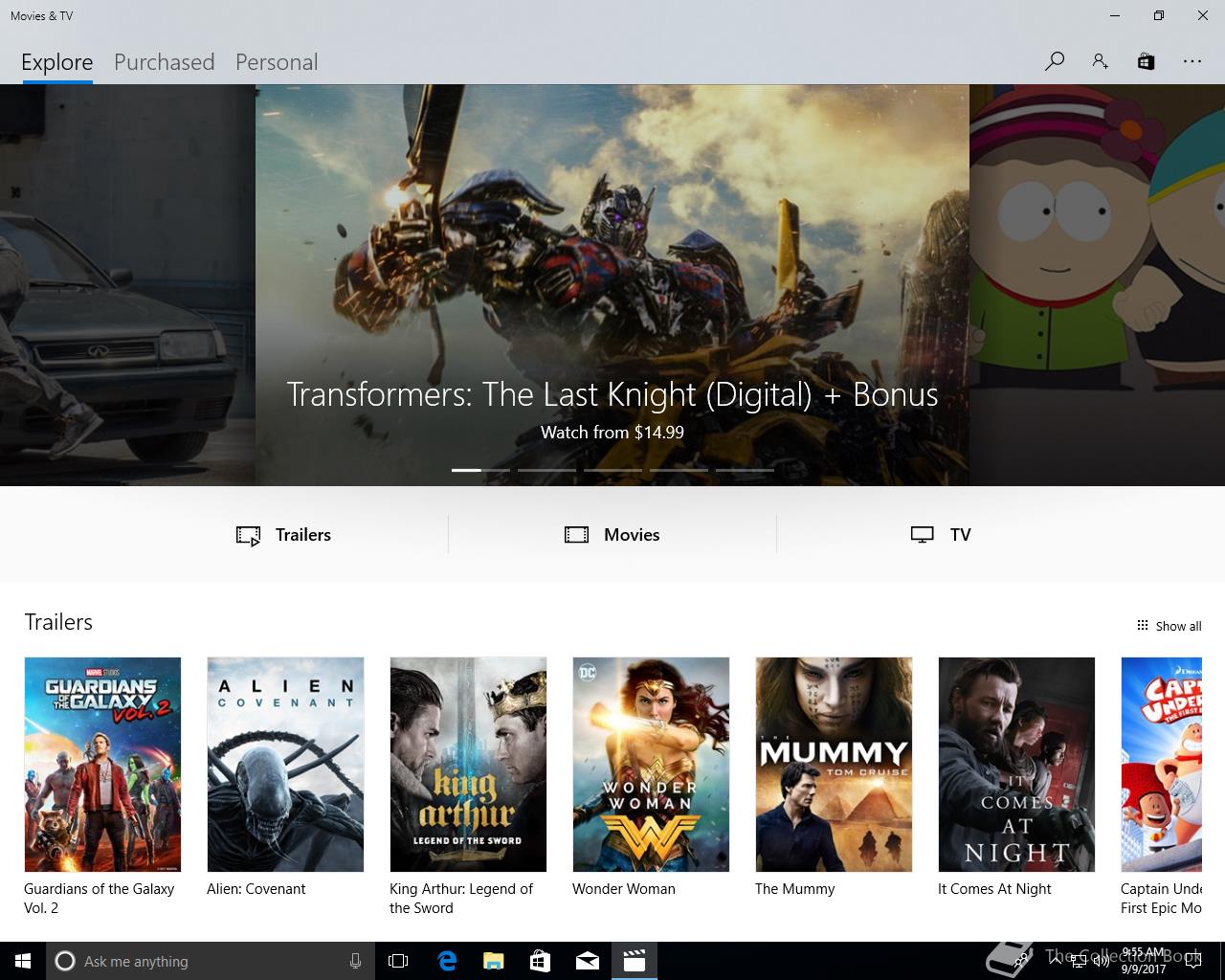Click previous banner with car on left

click(127, 285)
